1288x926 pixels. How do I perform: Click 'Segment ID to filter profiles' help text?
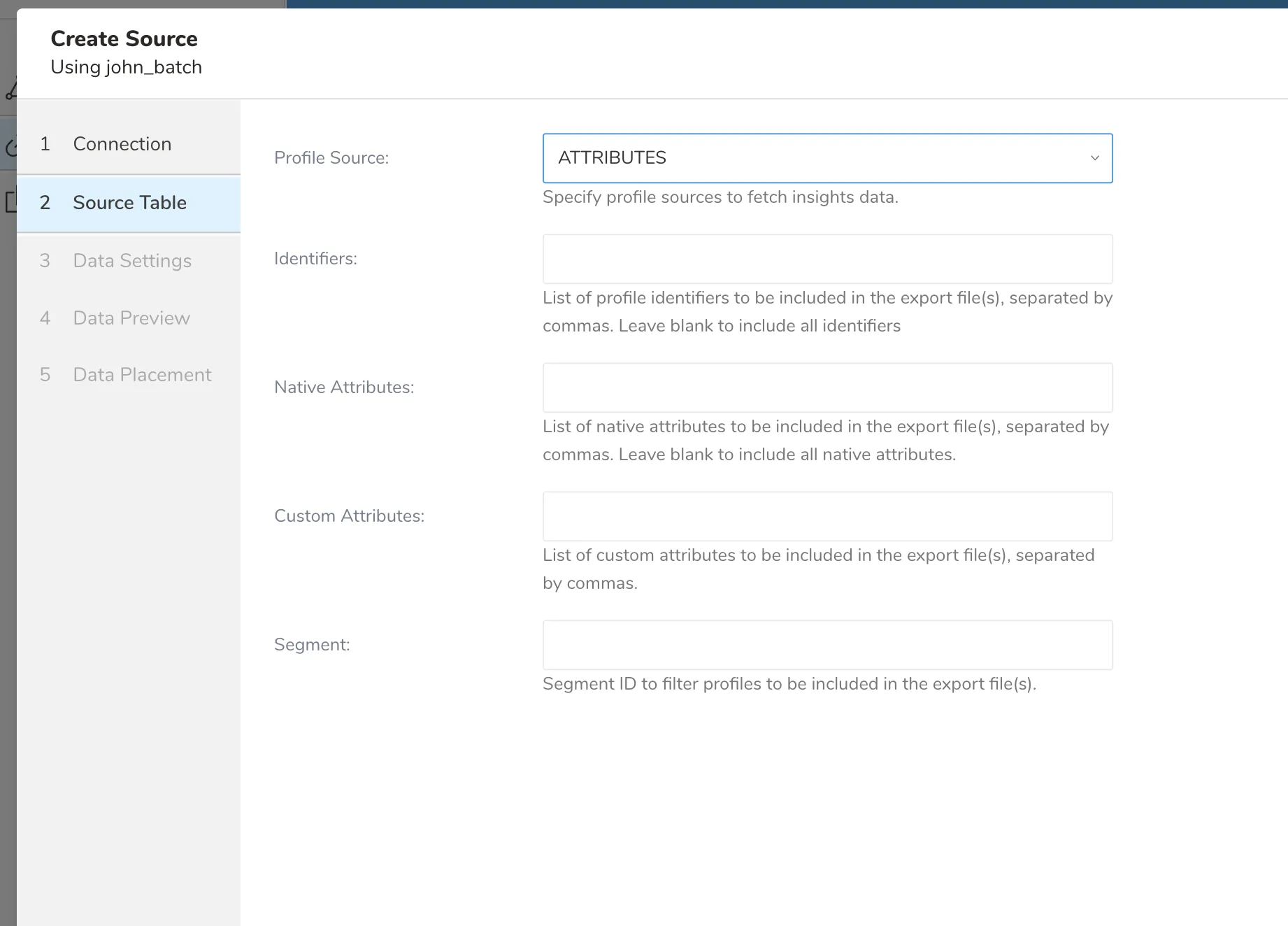pyautogui.click(x=789, y=684)
